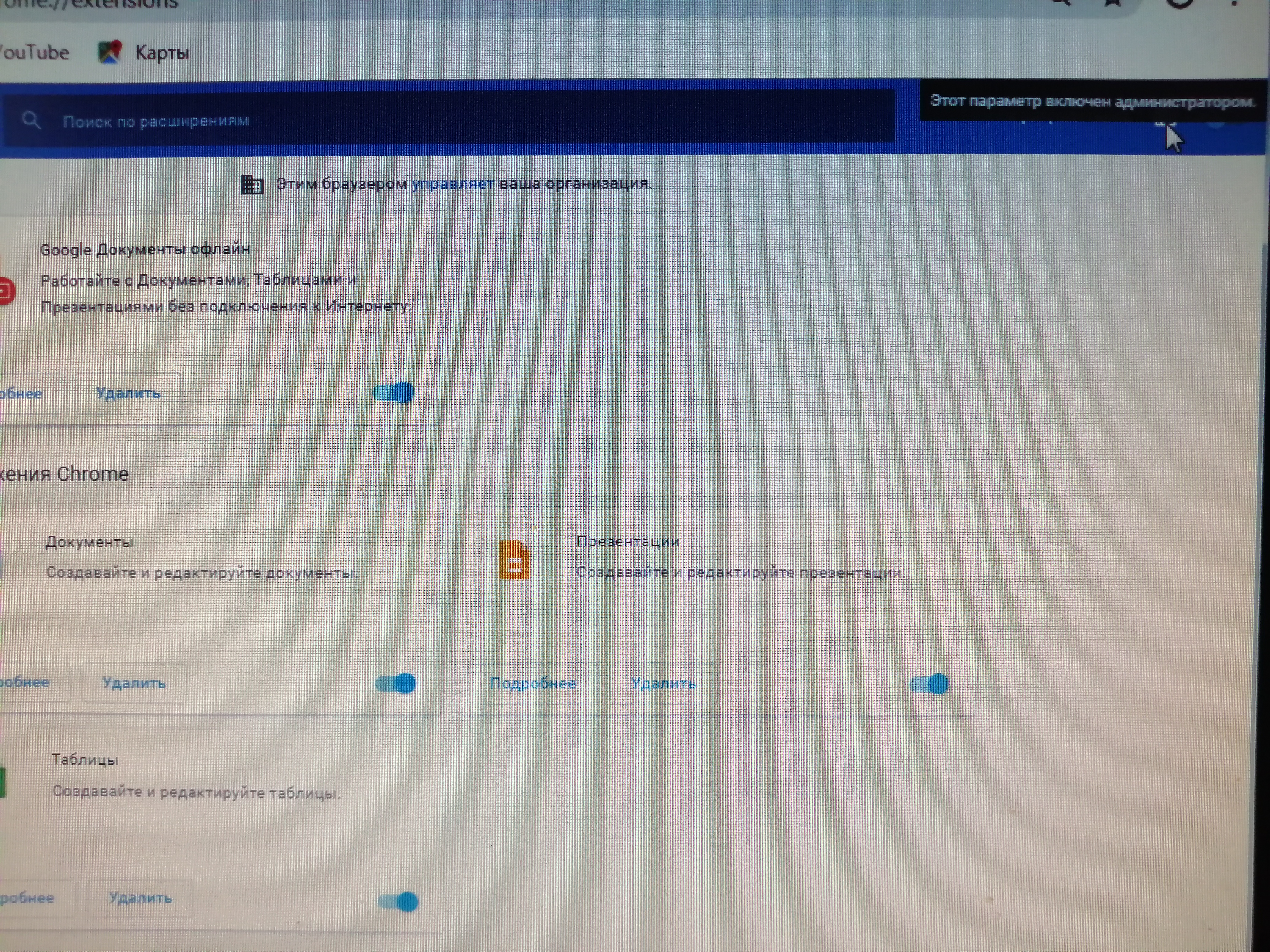
Task: Click 'Создавайте и редактируйте презентации.' text
Action: tap(741, 572)
